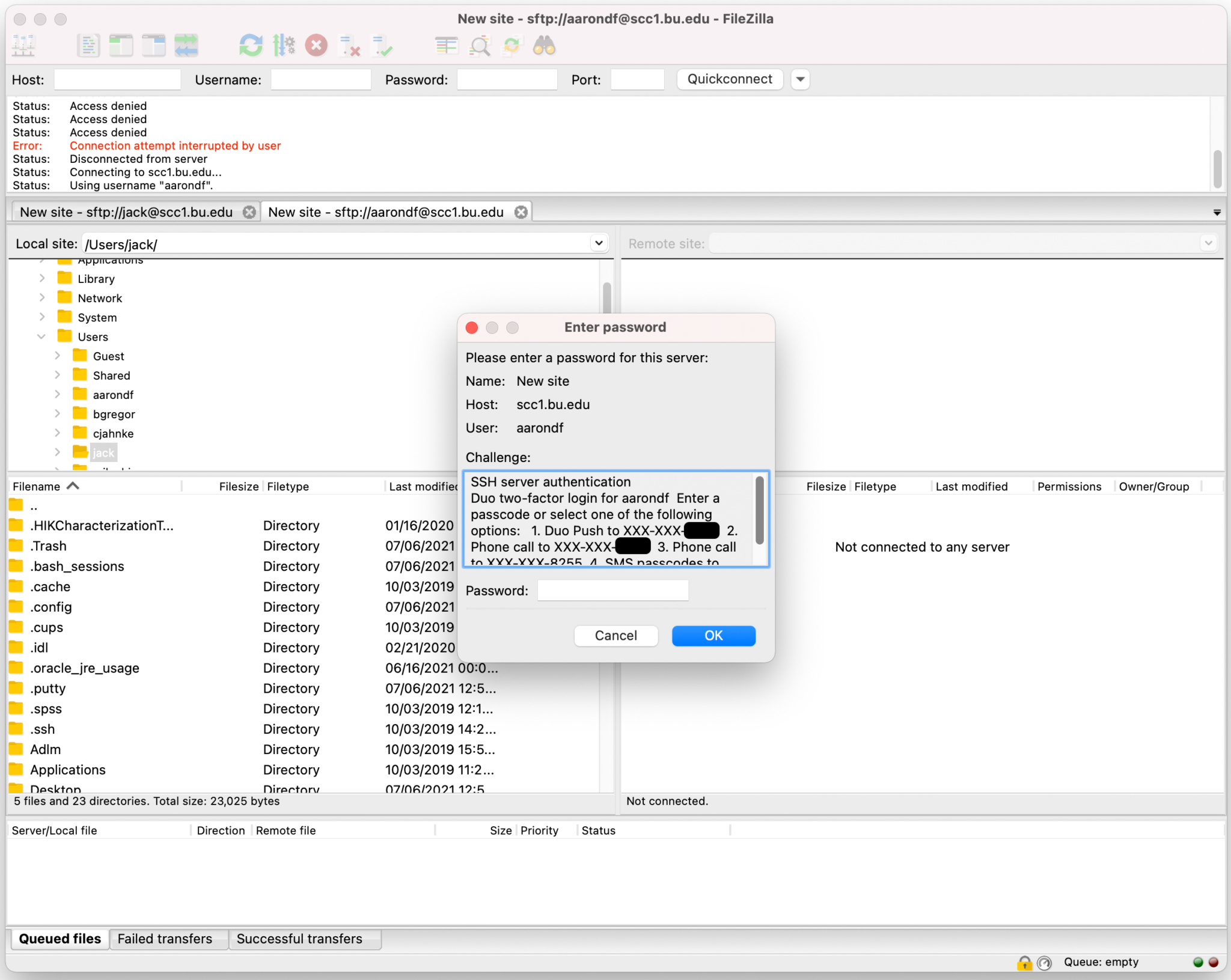Toggle synchronized browsing
Screen dimensions: 1231x980
coord(512,45)
